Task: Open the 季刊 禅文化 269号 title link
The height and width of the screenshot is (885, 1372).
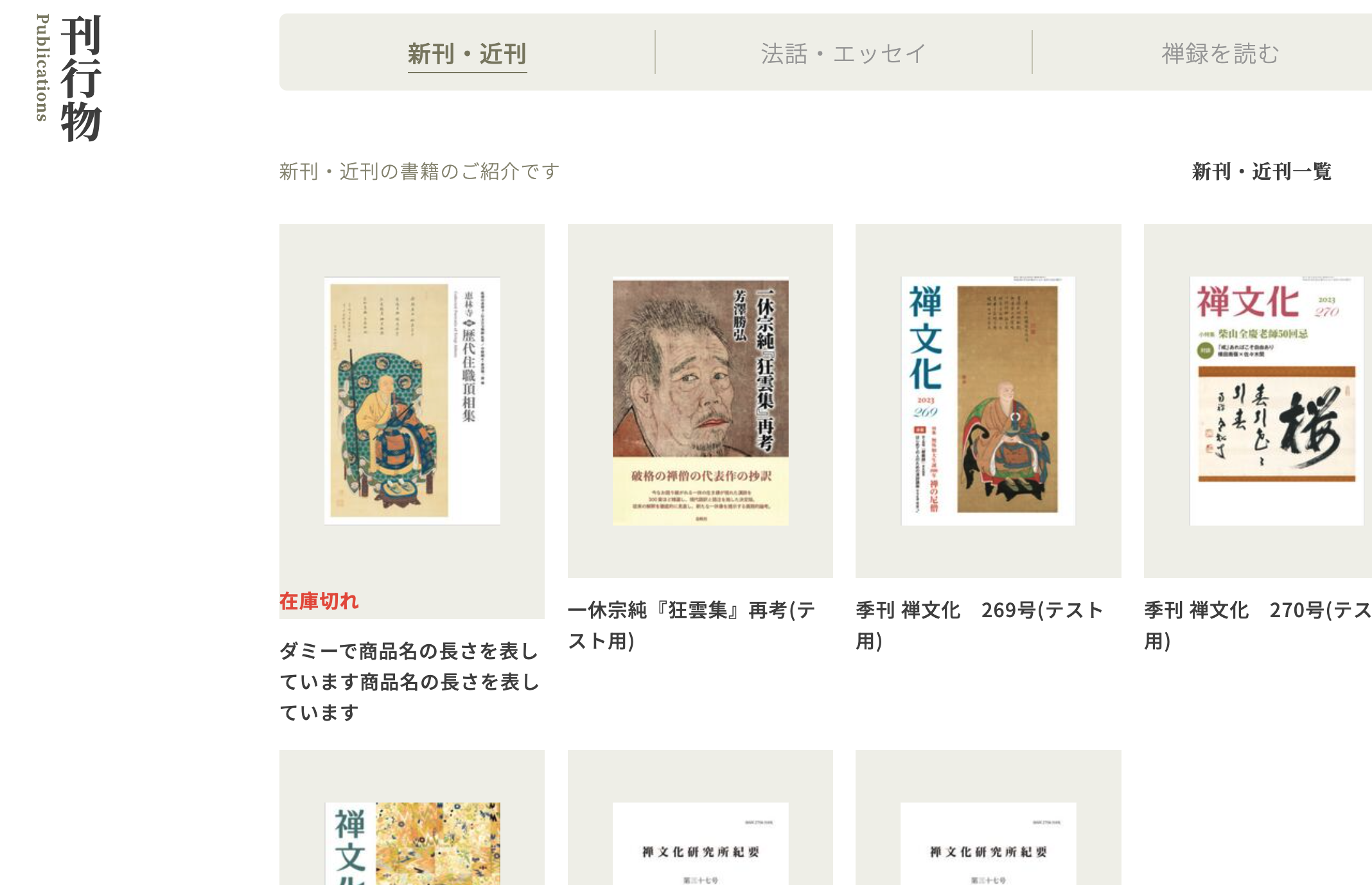Action: [x=980, y=625]
